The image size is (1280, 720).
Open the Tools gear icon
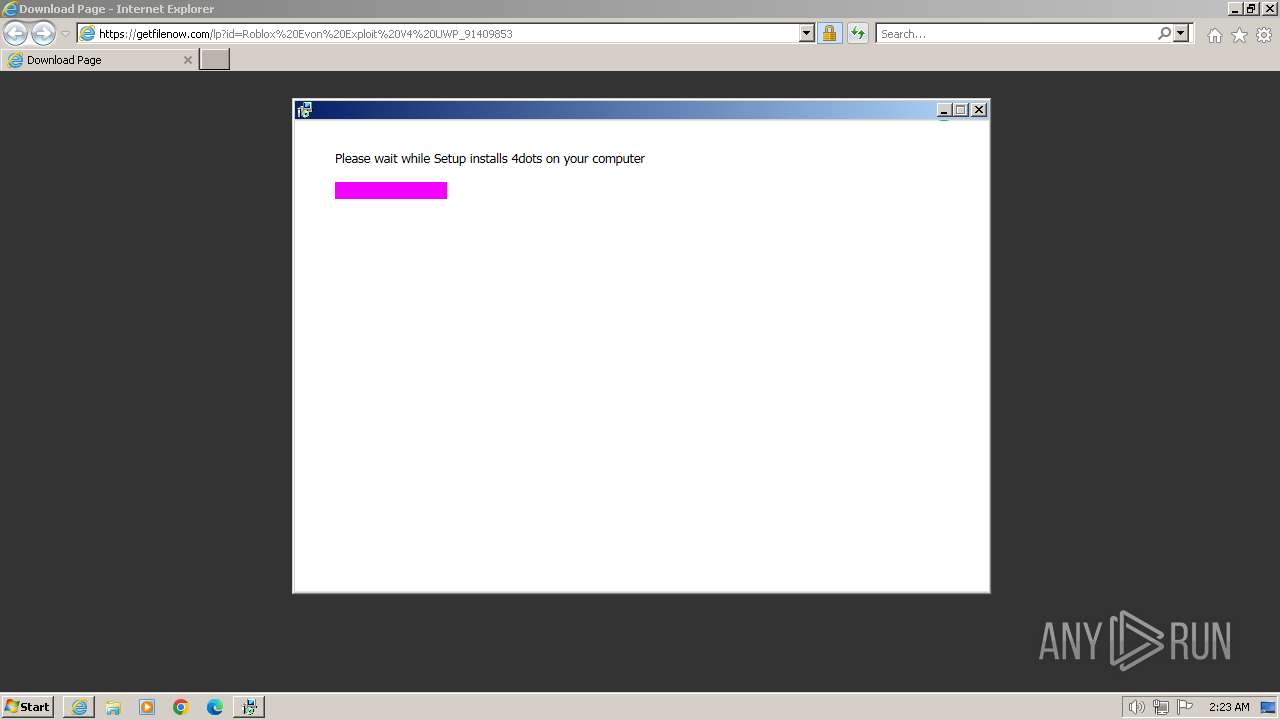(1264, 35)
